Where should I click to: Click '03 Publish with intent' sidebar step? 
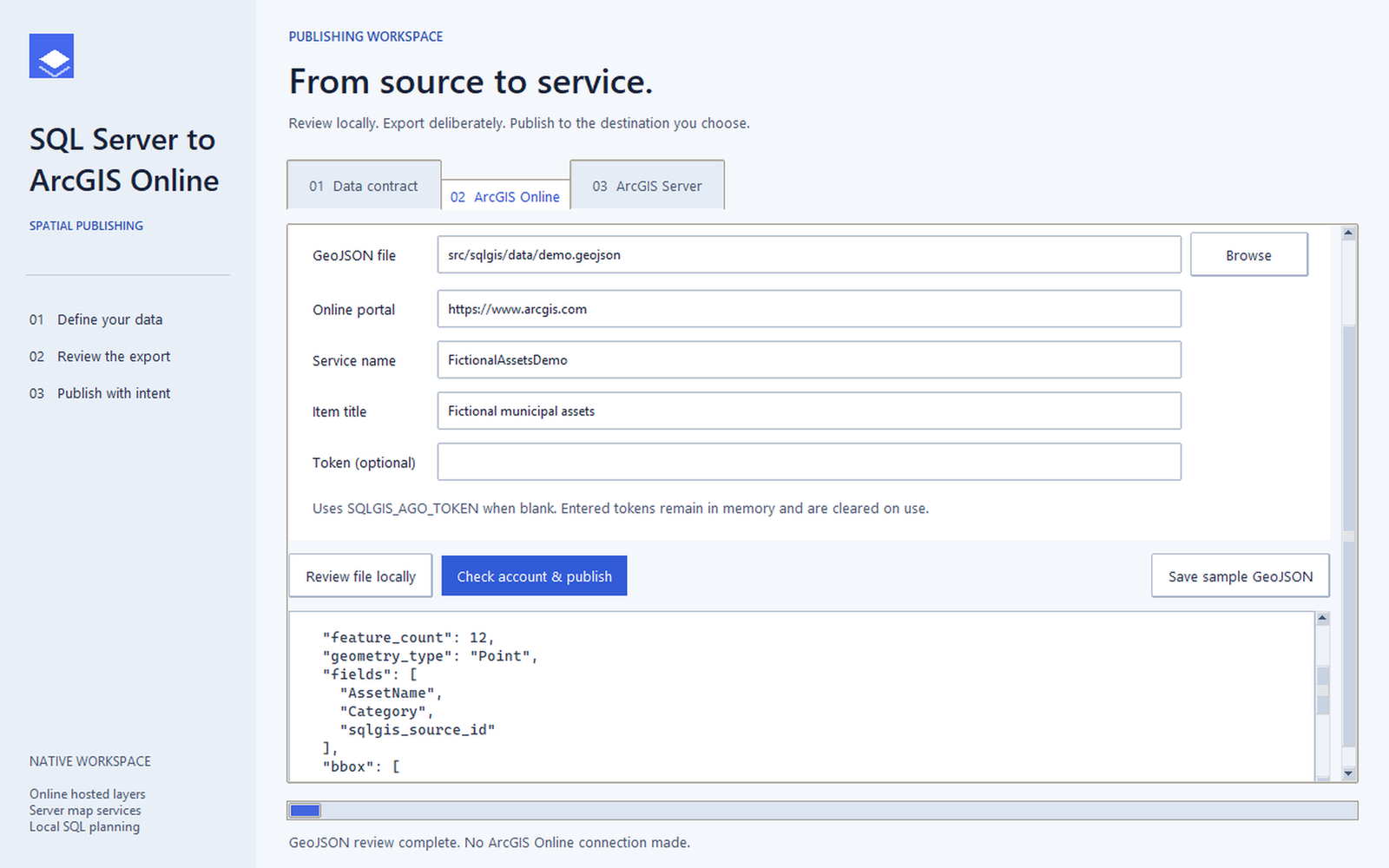(x=100, y=393)
